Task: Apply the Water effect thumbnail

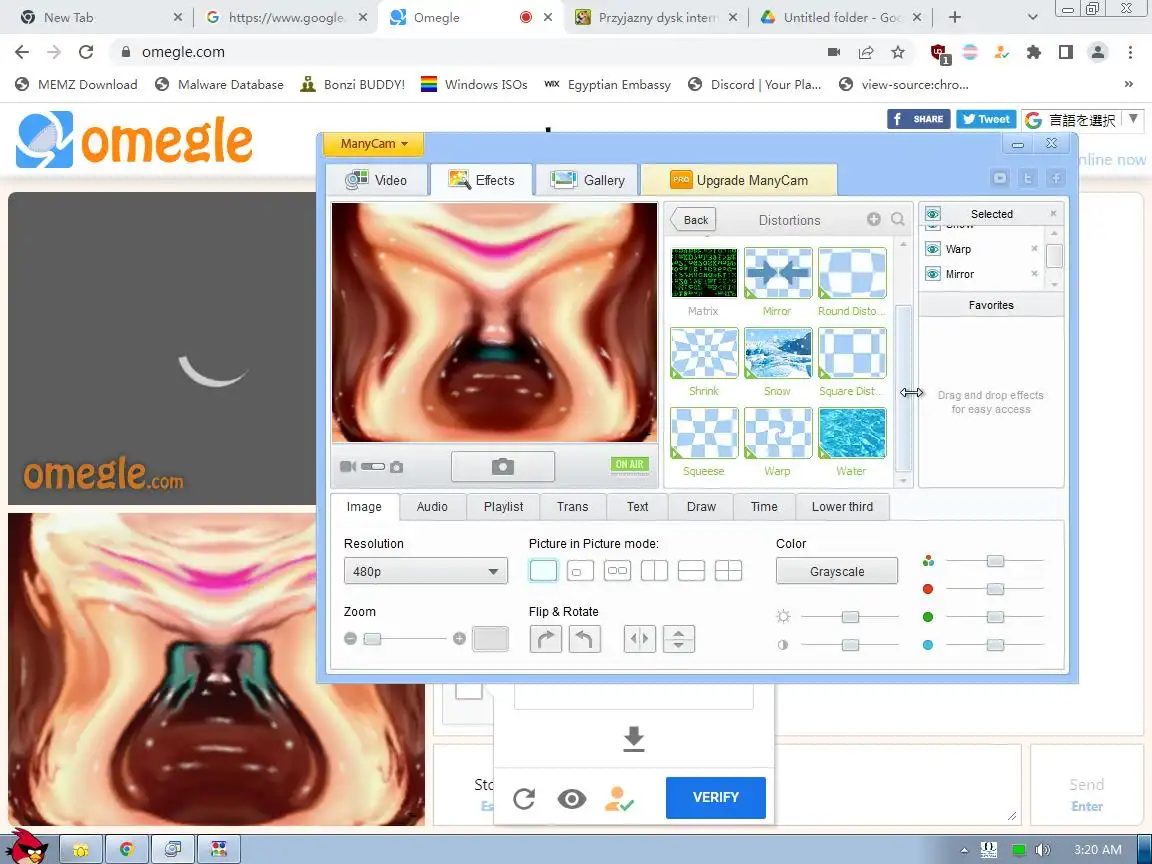Action: pos(852,433)
